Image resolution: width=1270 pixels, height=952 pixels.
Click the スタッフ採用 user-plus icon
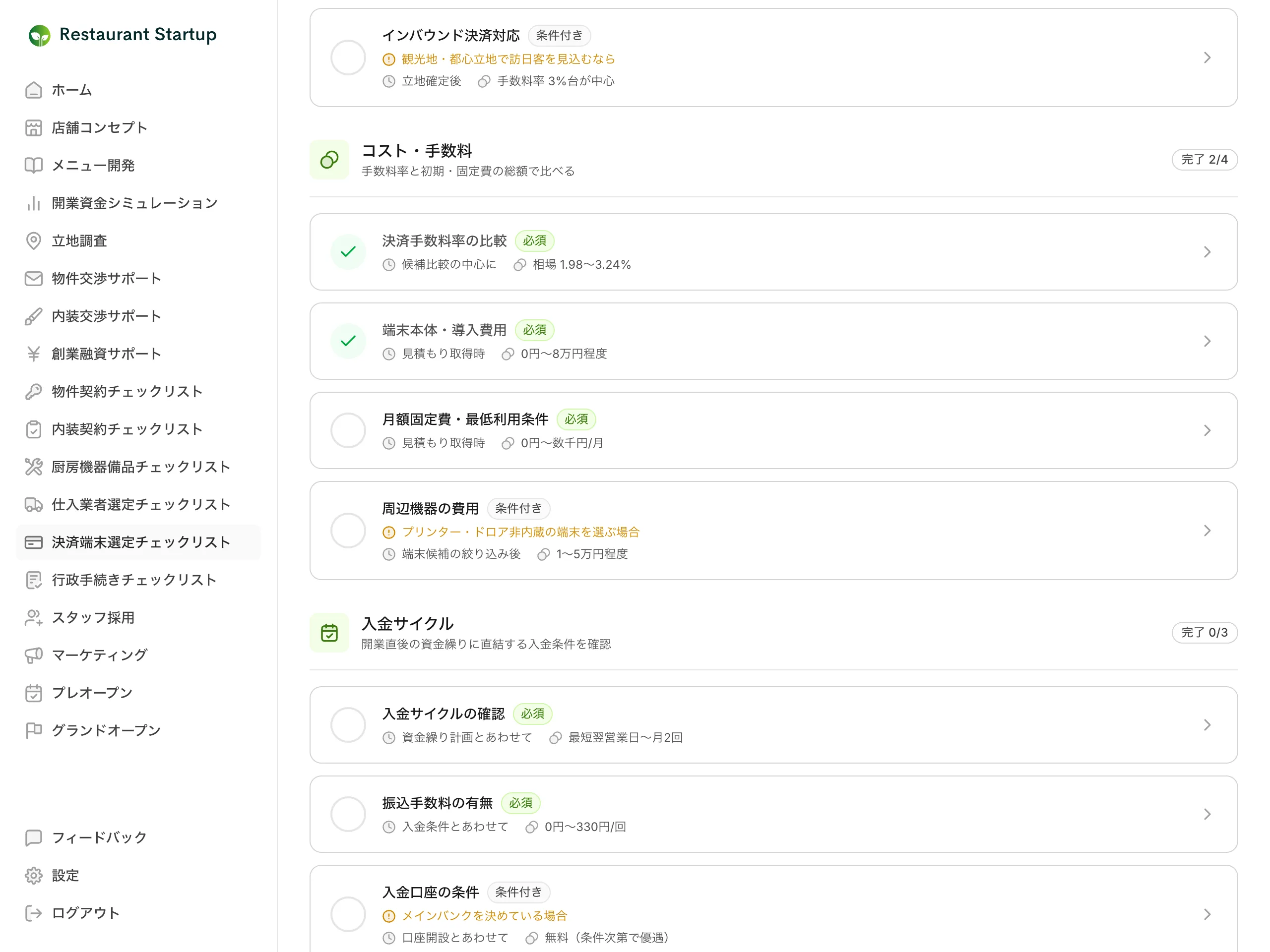[x=34, y=617]
